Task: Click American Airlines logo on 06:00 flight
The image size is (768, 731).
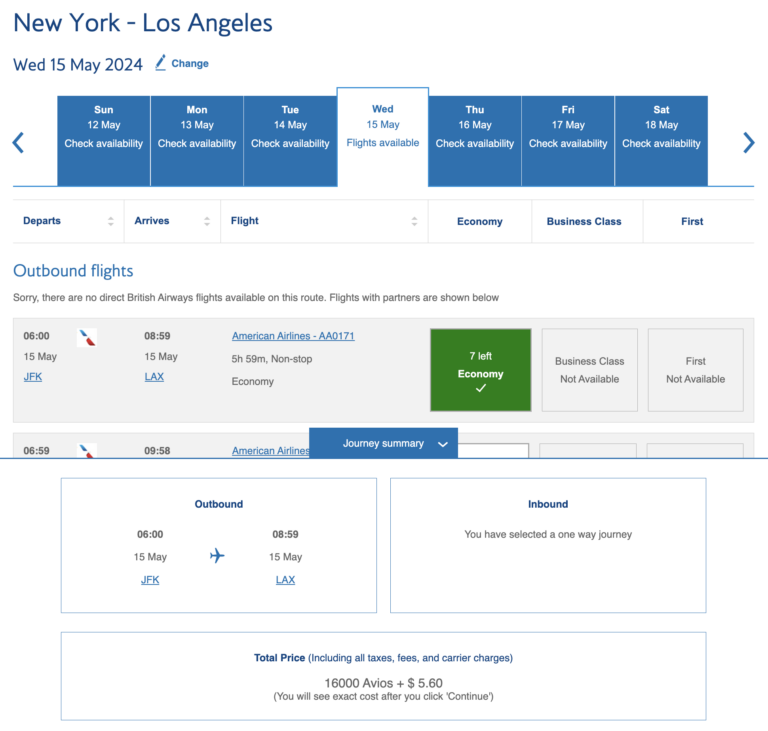Action: tap(87, 338)
